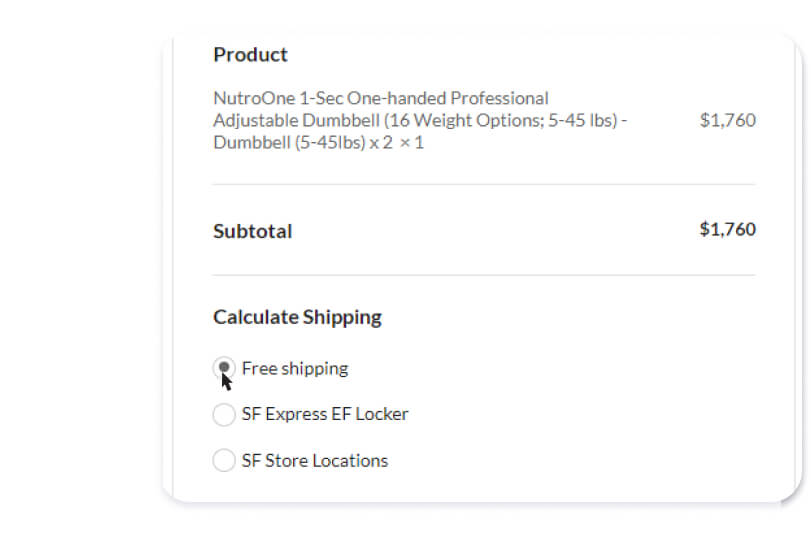This screenshot has height=534, width=811.
Task: Click the Product heading
Action: (x=250, y=55)
